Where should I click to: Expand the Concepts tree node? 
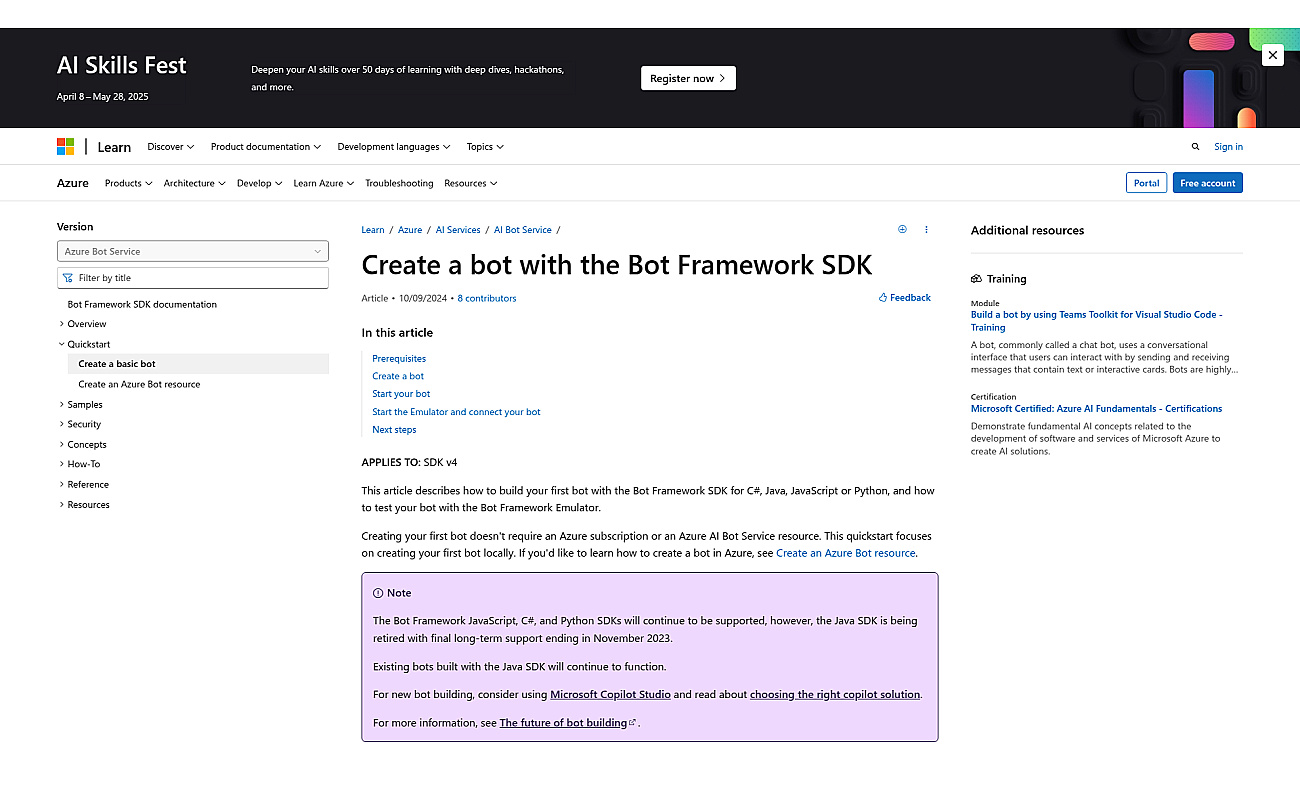pos(62,445)
